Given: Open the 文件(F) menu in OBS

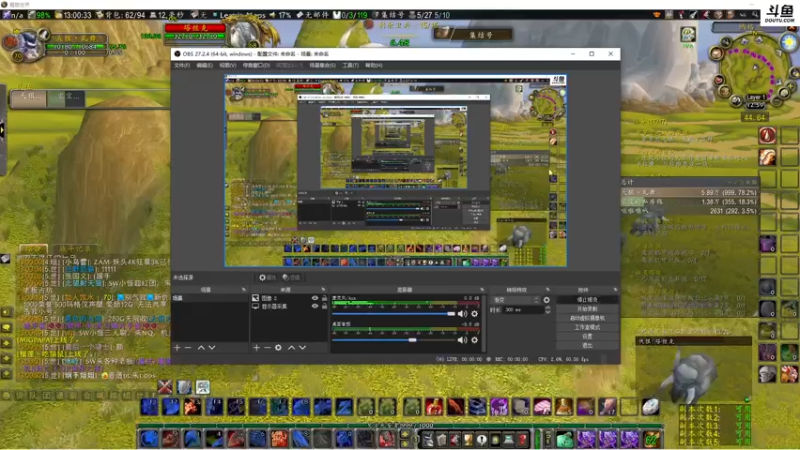Looking at the screenshot, I should click(182, 65).
